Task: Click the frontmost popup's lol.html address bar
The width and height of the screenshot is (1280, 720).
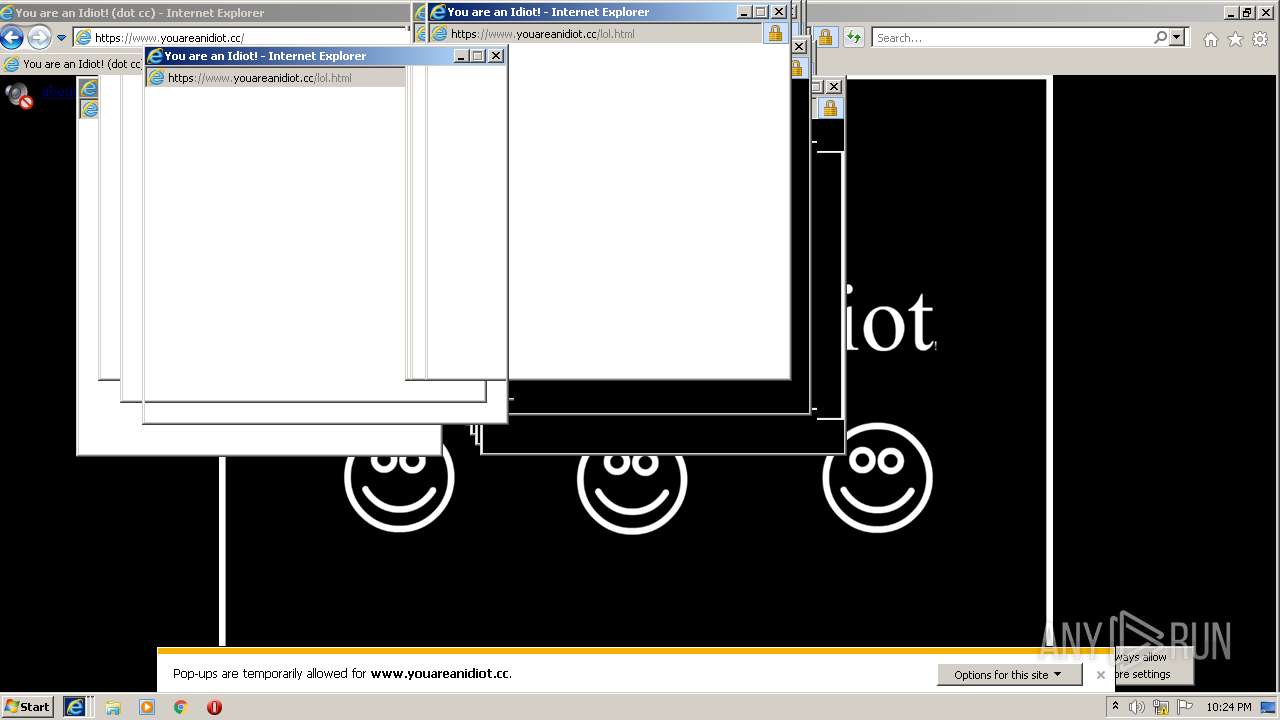Action: click(x=275, y=78)
